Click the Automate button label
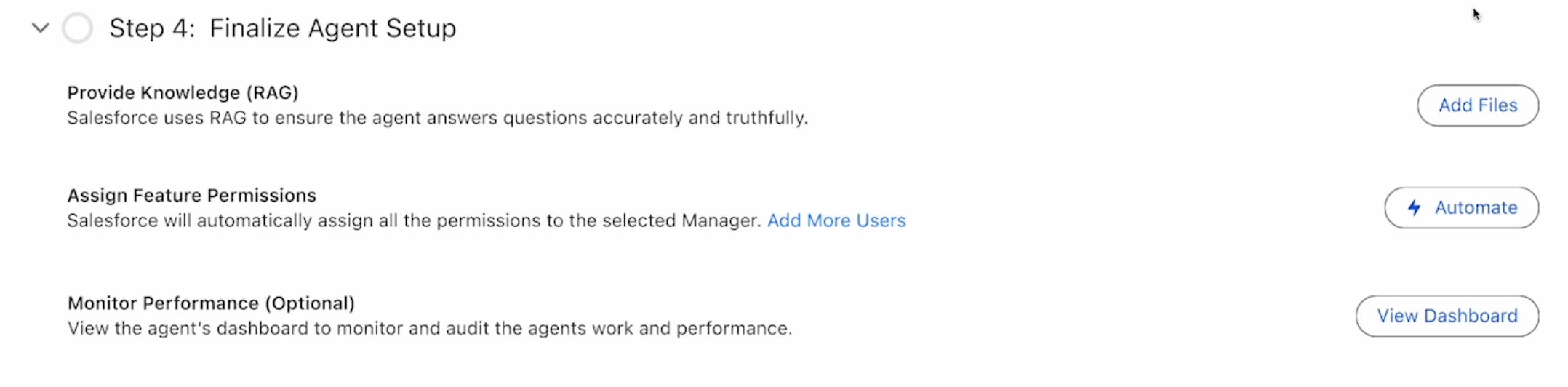The image size is (1568, 387). [1476, 208]
